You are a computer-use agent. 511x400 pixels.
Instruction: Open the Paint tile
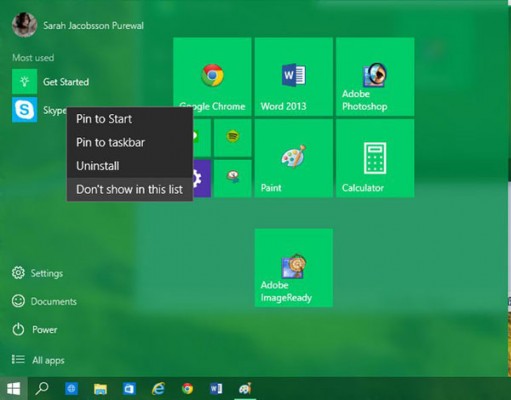click(294, 158)
